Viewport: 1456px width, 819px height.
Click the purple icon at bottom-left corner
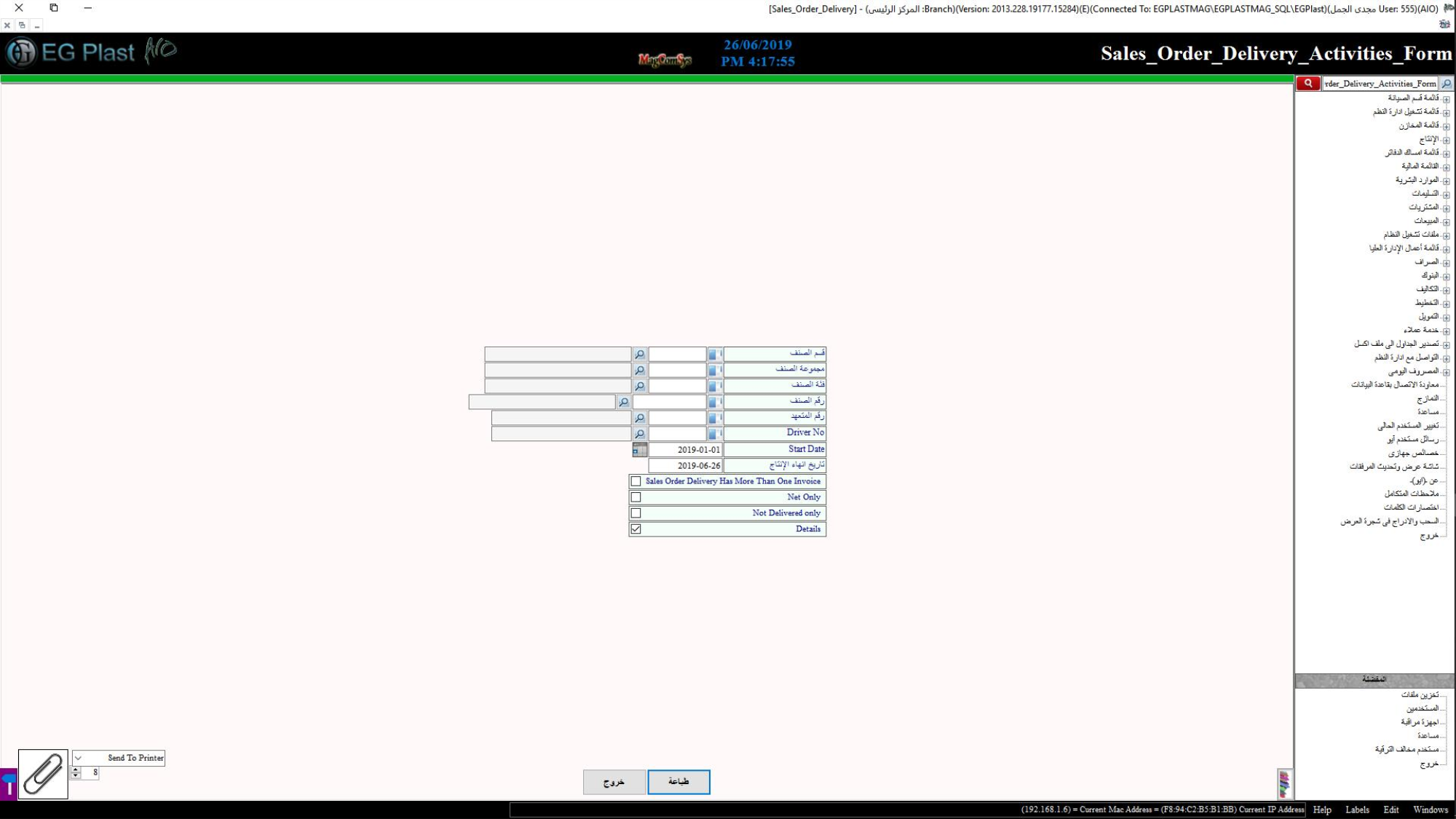[9, 785]
